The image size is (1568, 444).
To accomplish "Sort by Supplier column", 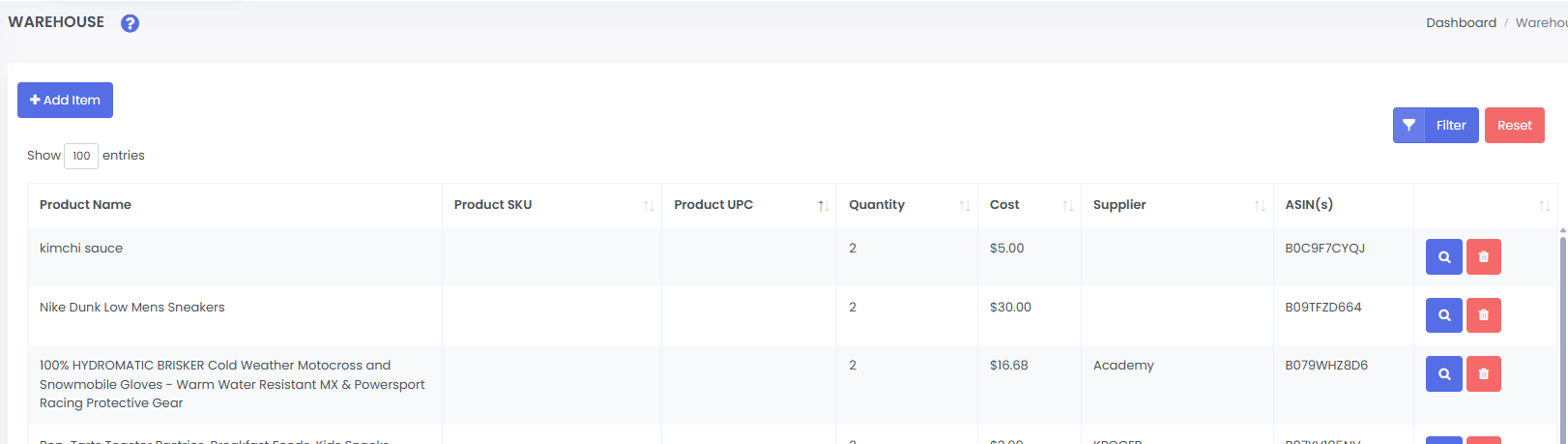I will click(x=1176, y=205).
